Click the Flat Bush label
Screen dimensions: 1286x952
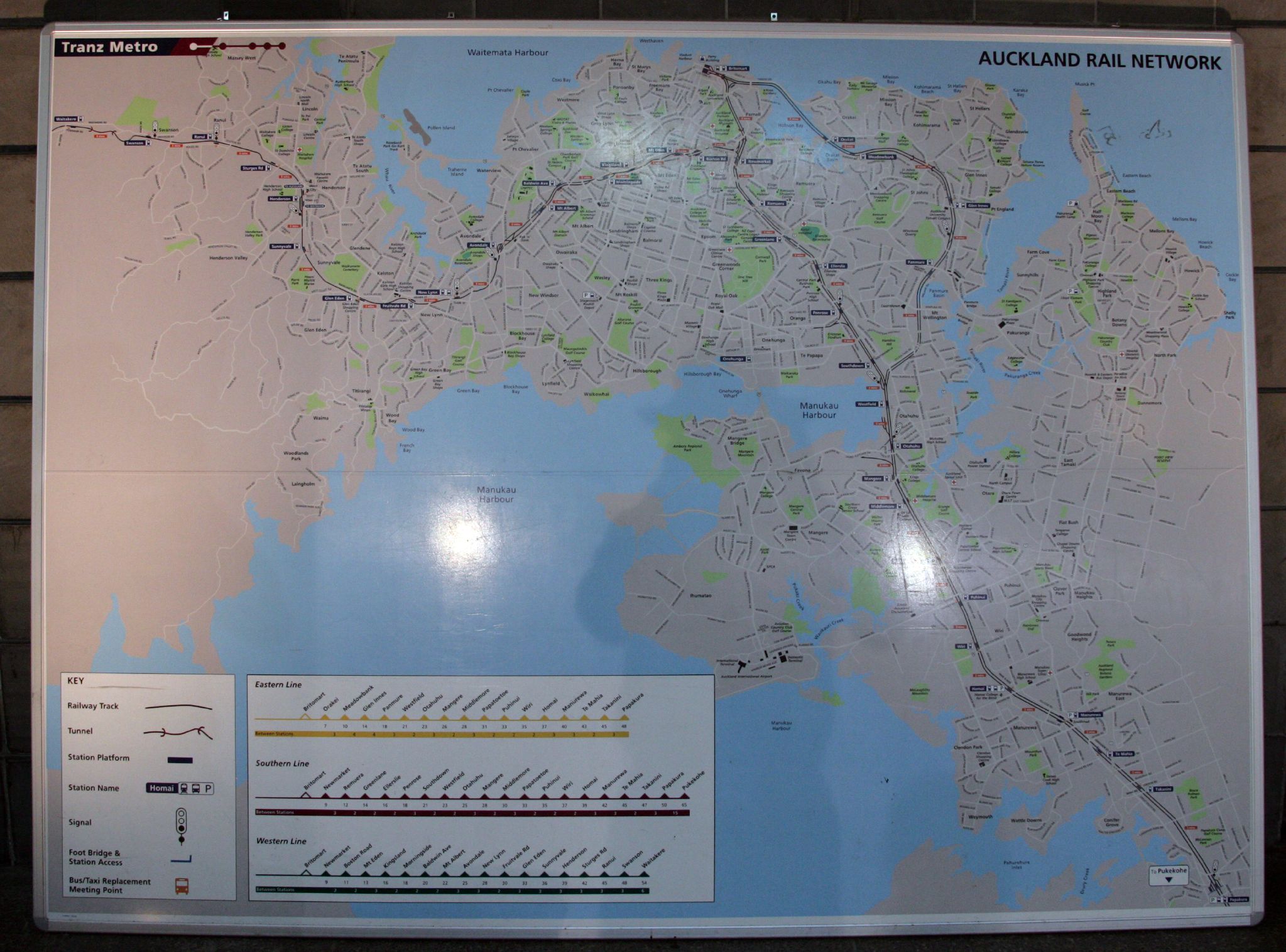point(1068,522)
